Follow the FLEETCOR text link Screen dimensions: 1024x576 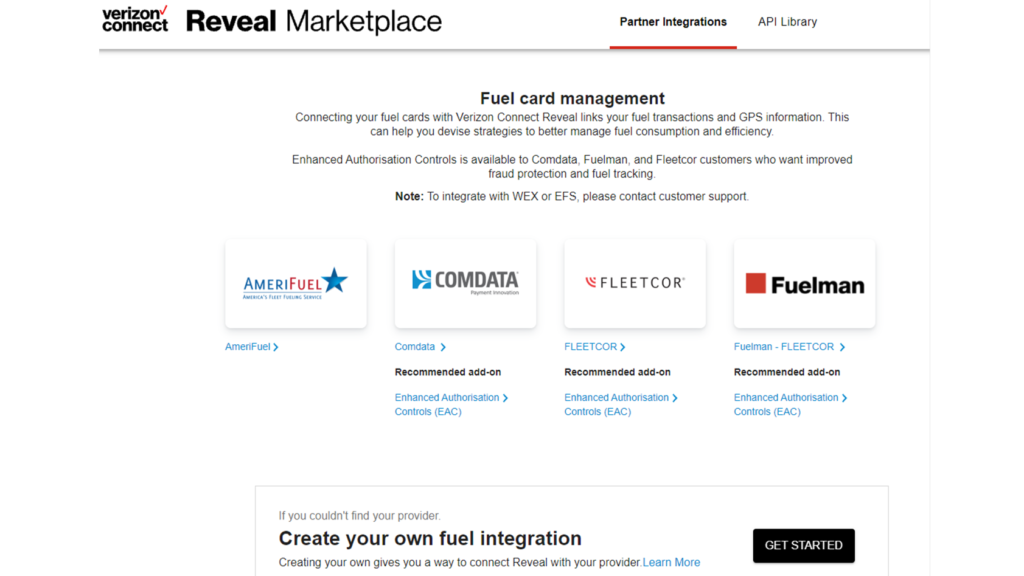pyautogui.click(x=590, y=347)
